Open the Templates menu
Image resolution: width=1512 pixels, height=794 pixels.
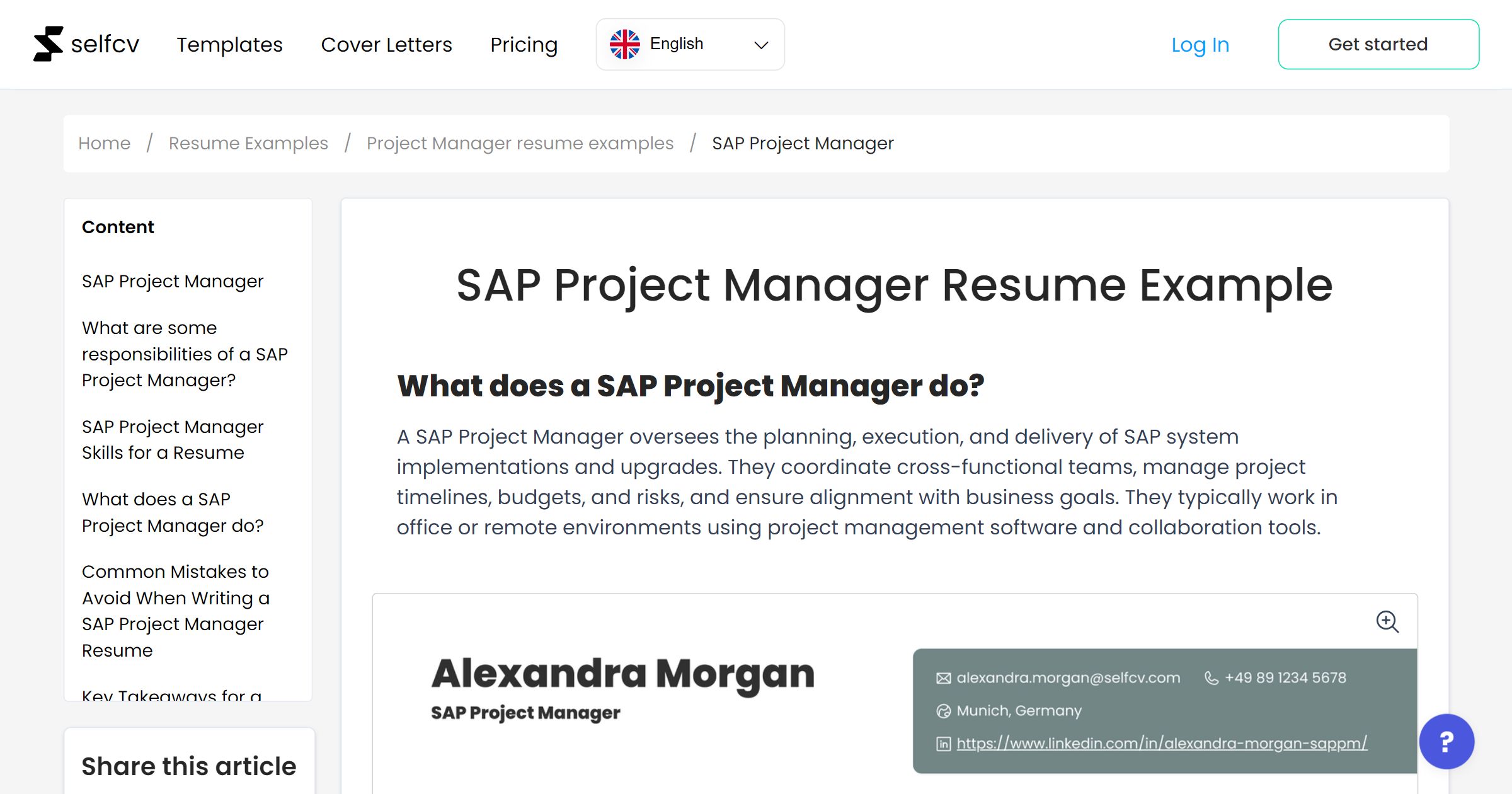point(229,44)
